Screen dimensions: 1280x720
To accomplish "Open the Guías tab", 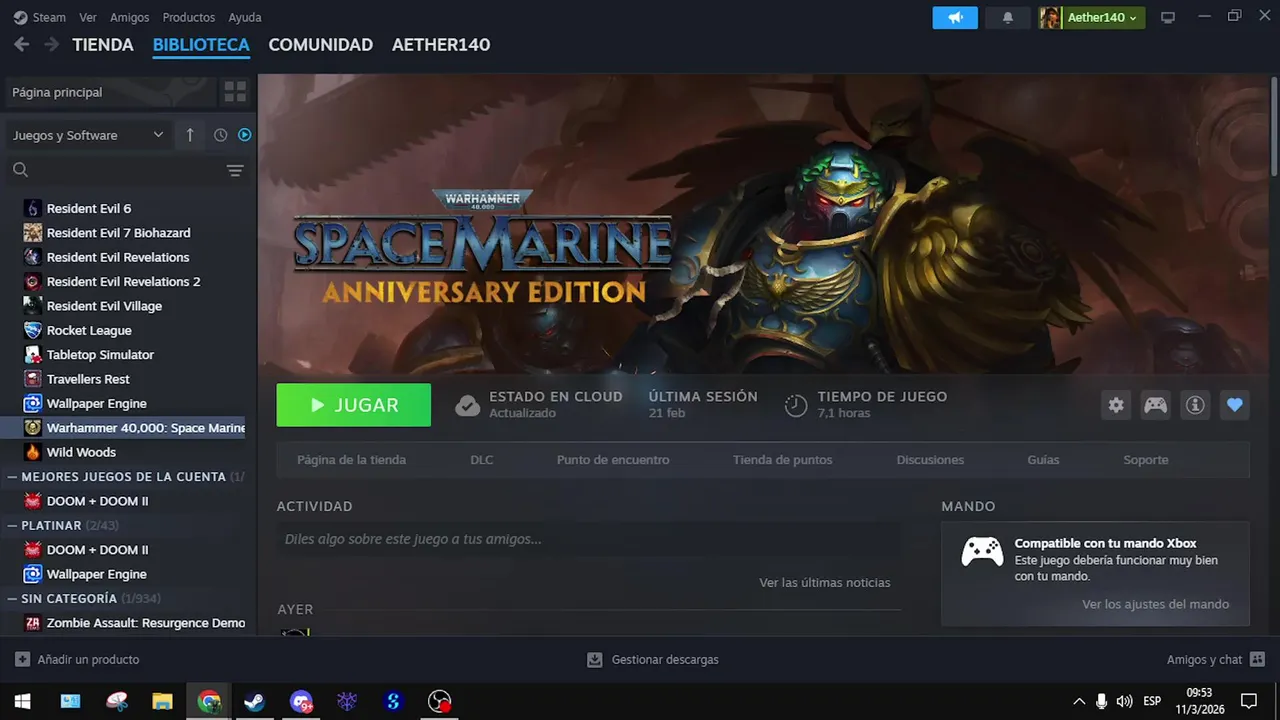I will pyautogui.click(x=1043, y=460).
